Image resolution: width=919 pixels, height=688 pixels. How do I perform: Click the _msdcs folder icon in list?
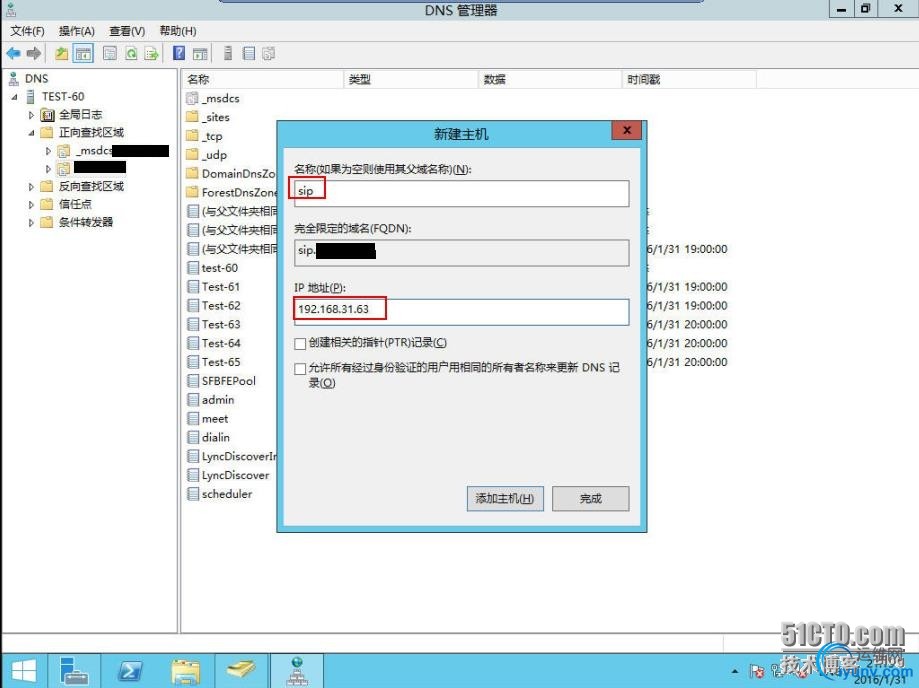[192, 98]
